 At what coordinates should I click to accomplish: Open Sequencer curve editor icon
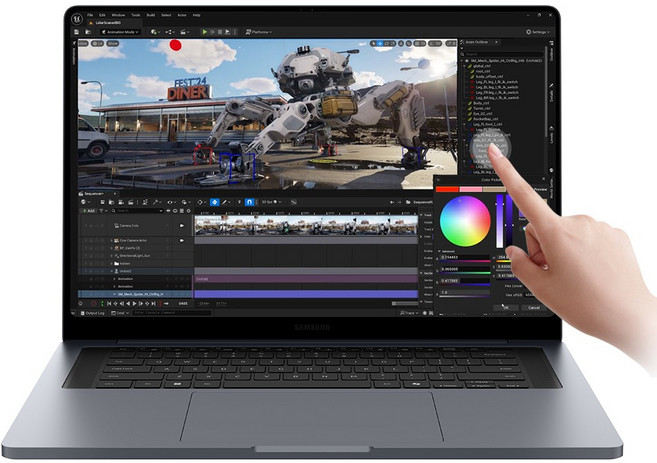point(294,202)
